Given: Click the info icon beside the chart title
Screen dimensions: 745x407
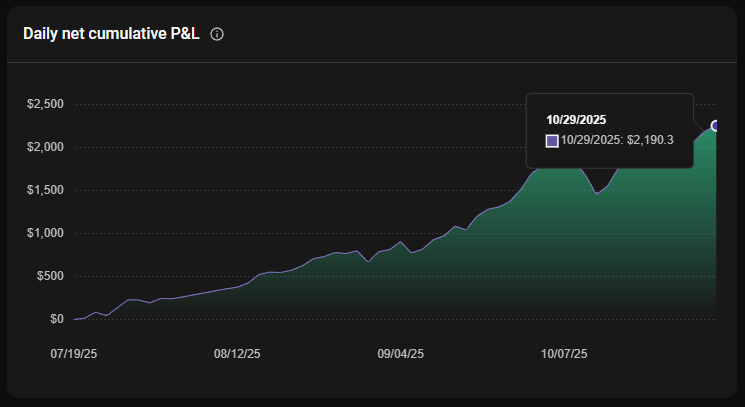Looking at the screenshot, I should 217,34.
